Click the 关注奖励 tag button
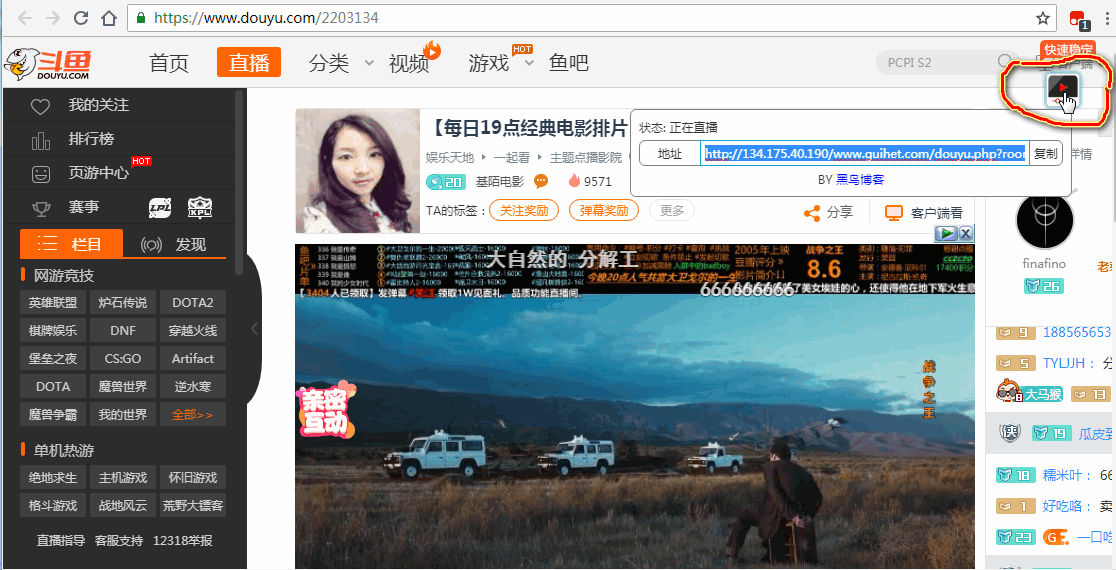The image size is (1116, 570). tap(524, 211)
